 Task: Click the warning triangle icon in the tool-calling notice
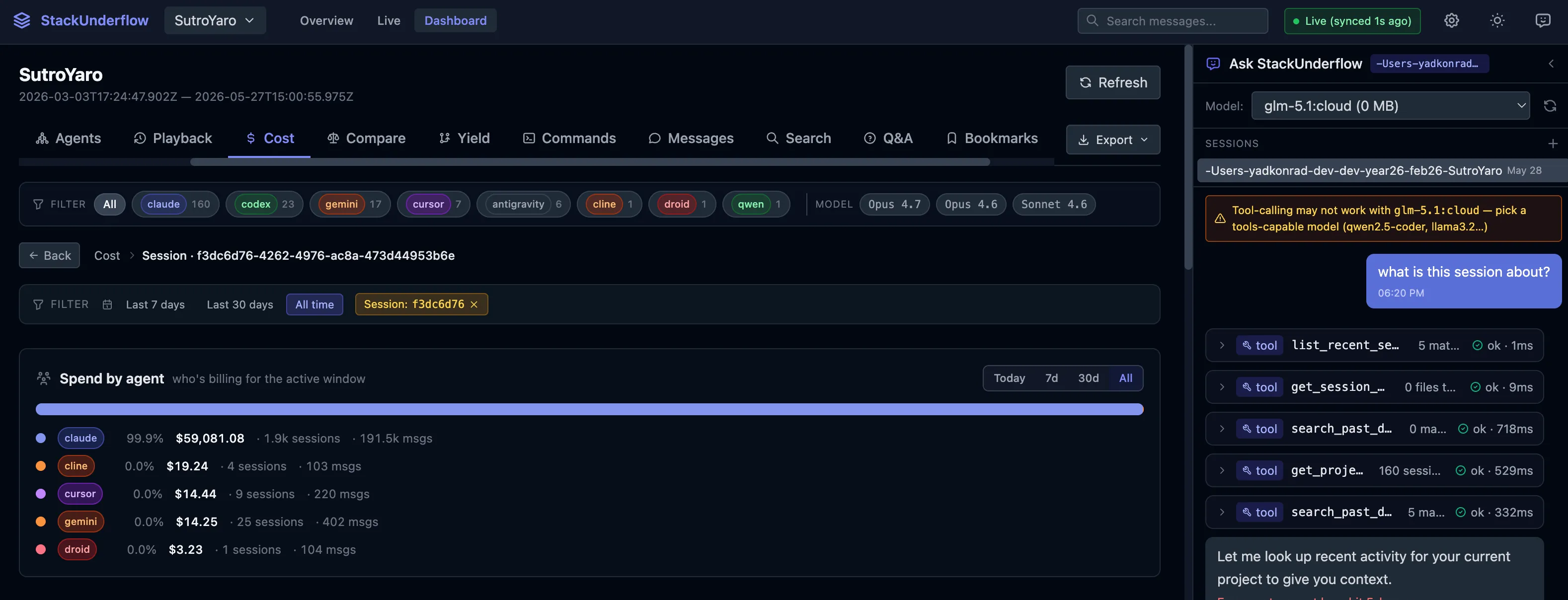(x=1220, y=219)
